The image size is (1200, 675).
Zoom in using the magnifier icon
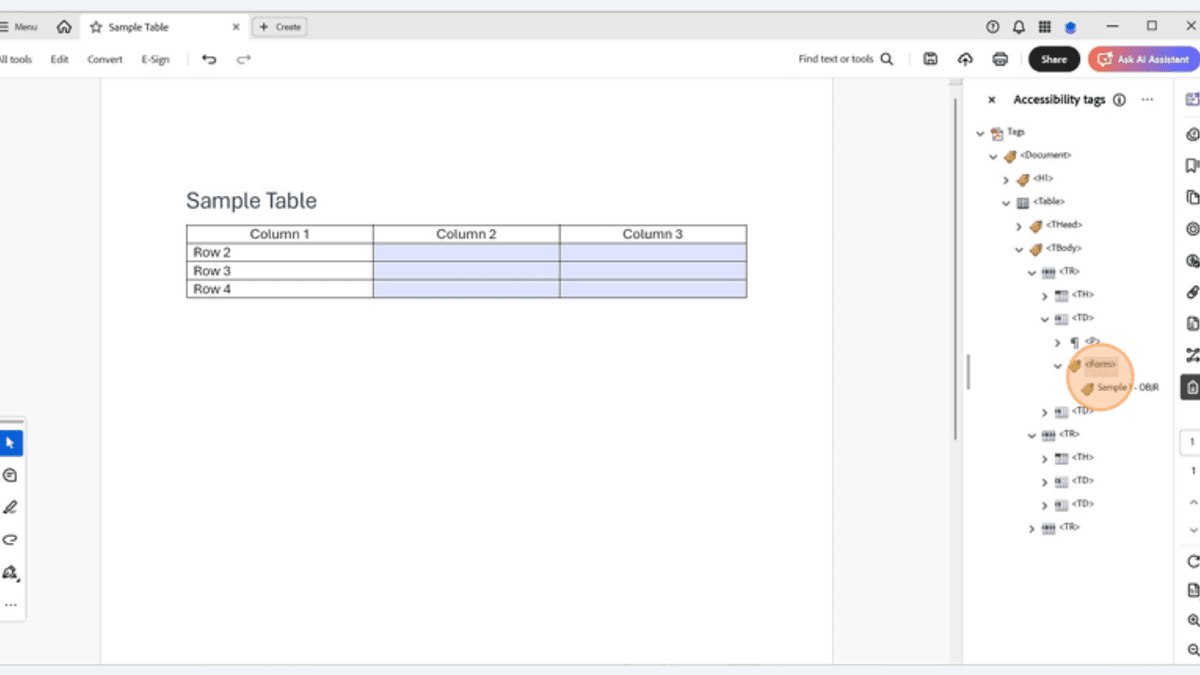[x=1192, y=620]
